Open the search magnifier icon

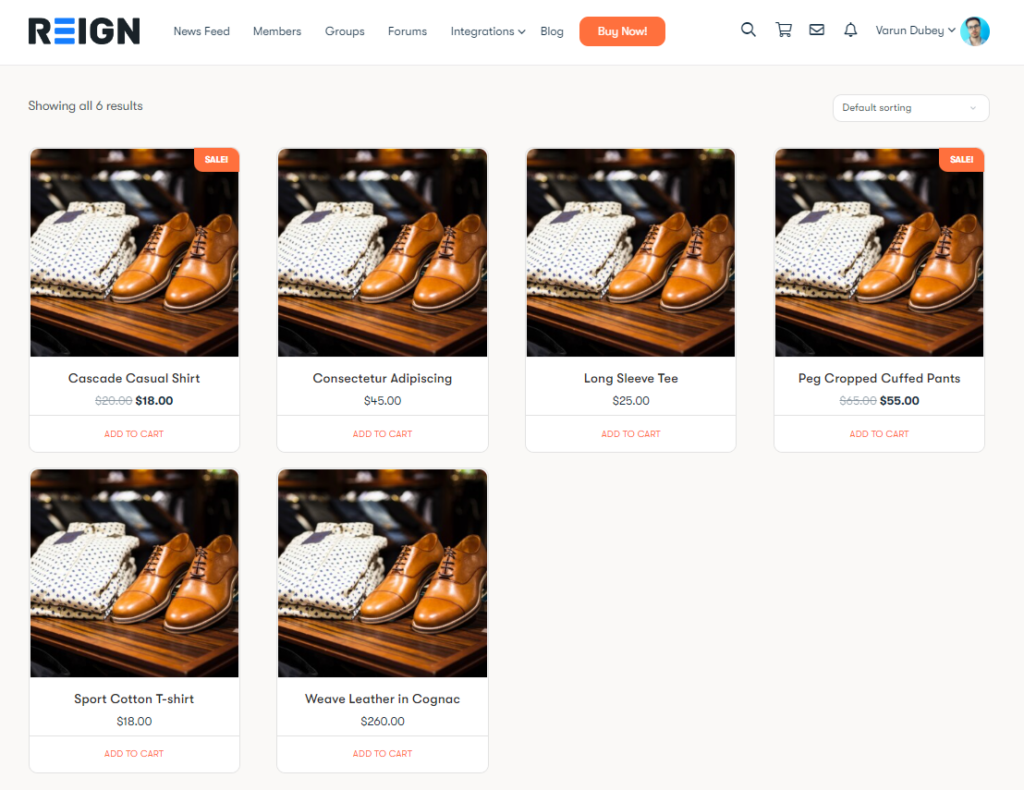tap(748, 30)
